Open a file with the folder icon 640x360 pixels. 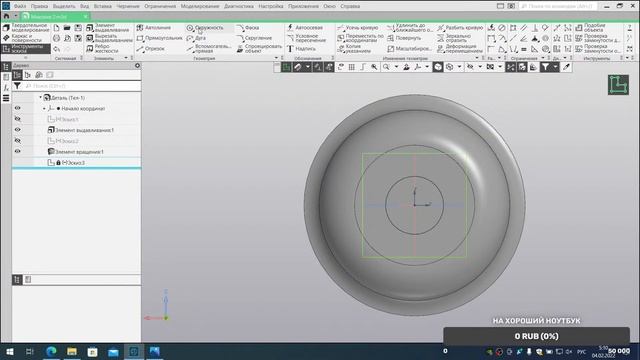pos(67,28)
